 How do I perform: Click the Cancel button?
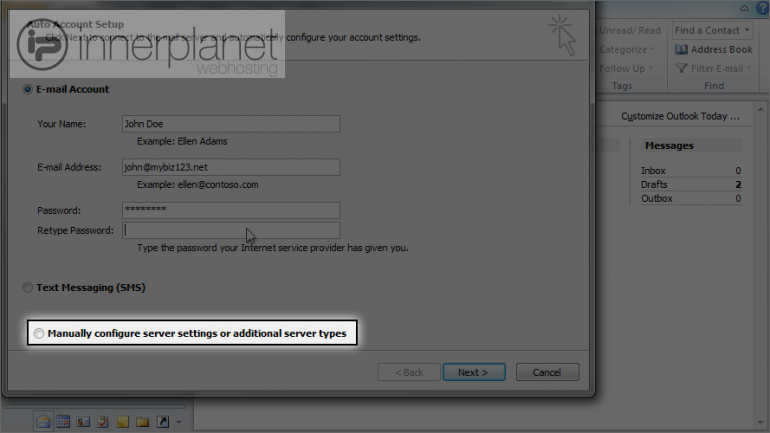point(547,372)
